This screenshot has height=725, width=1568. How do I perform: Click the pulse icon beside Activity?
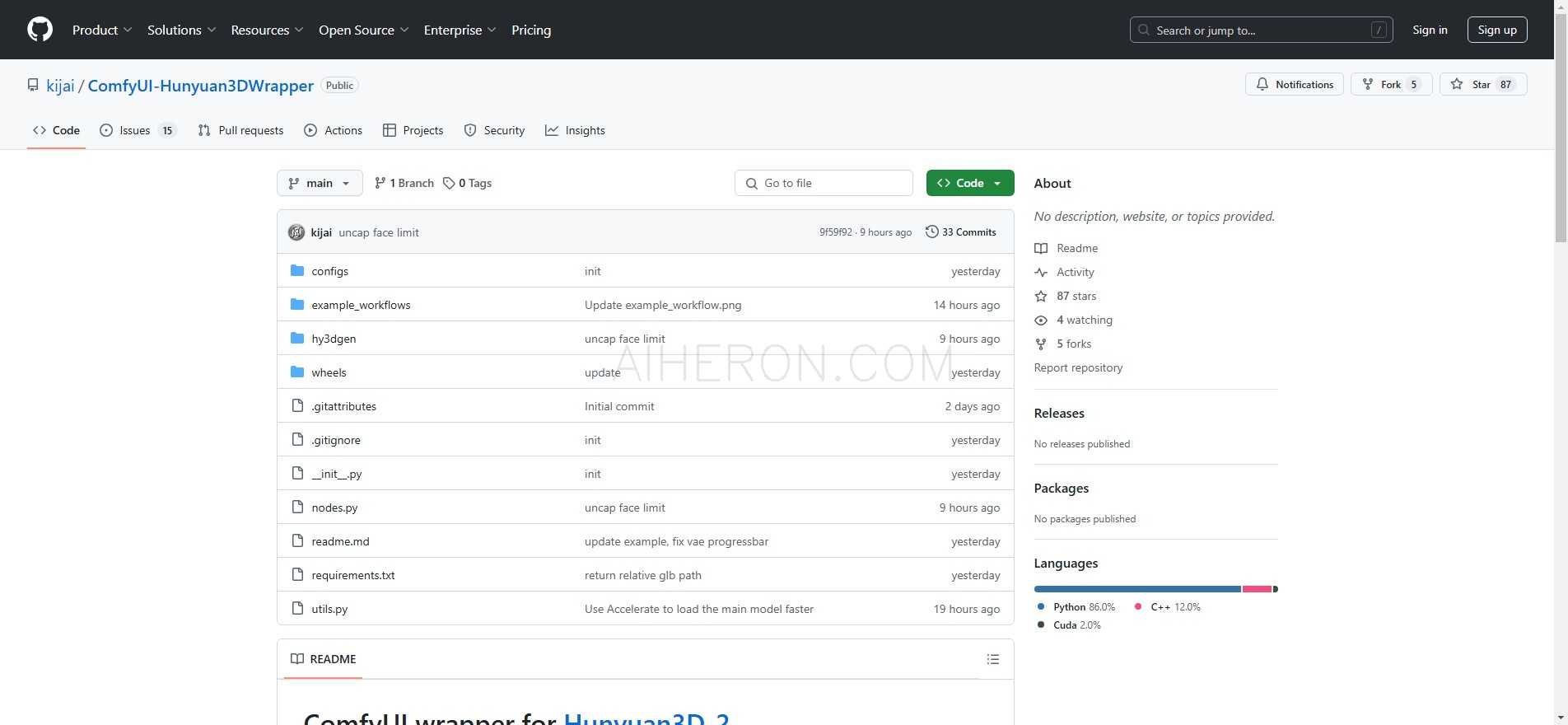point(1041,272)
